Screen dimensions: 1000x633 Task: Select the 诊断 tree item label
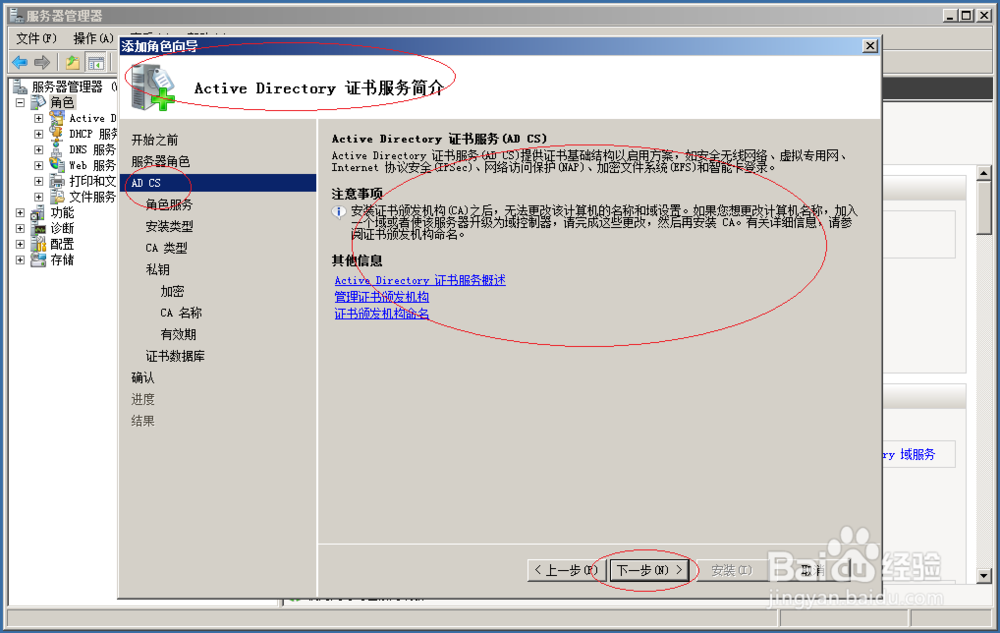click(62, 228)
